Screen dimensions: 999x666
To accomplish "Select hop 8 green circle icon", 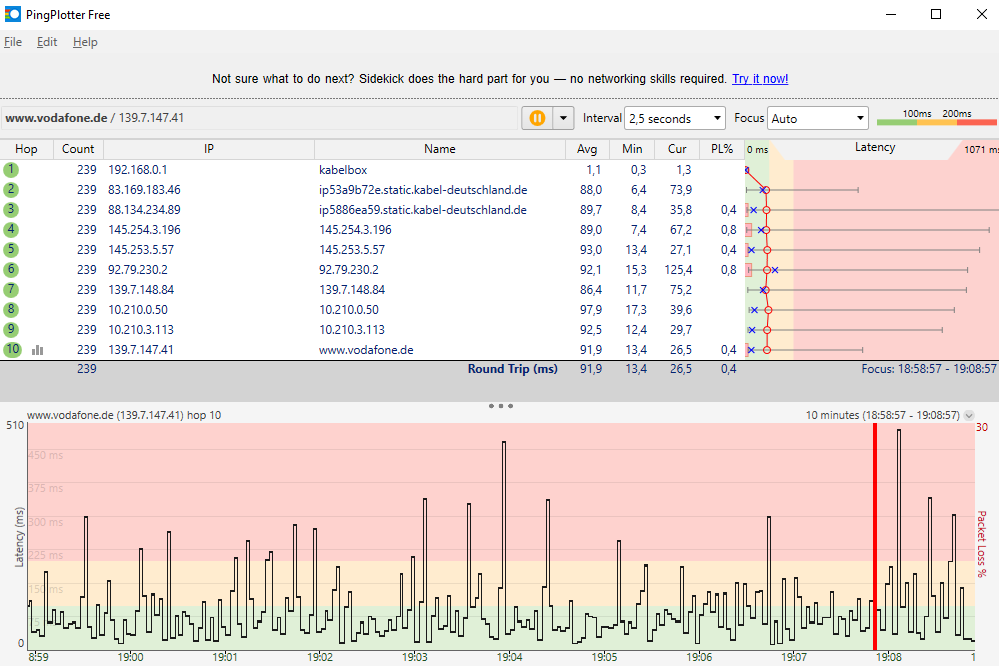I will [x=11, y=309].
